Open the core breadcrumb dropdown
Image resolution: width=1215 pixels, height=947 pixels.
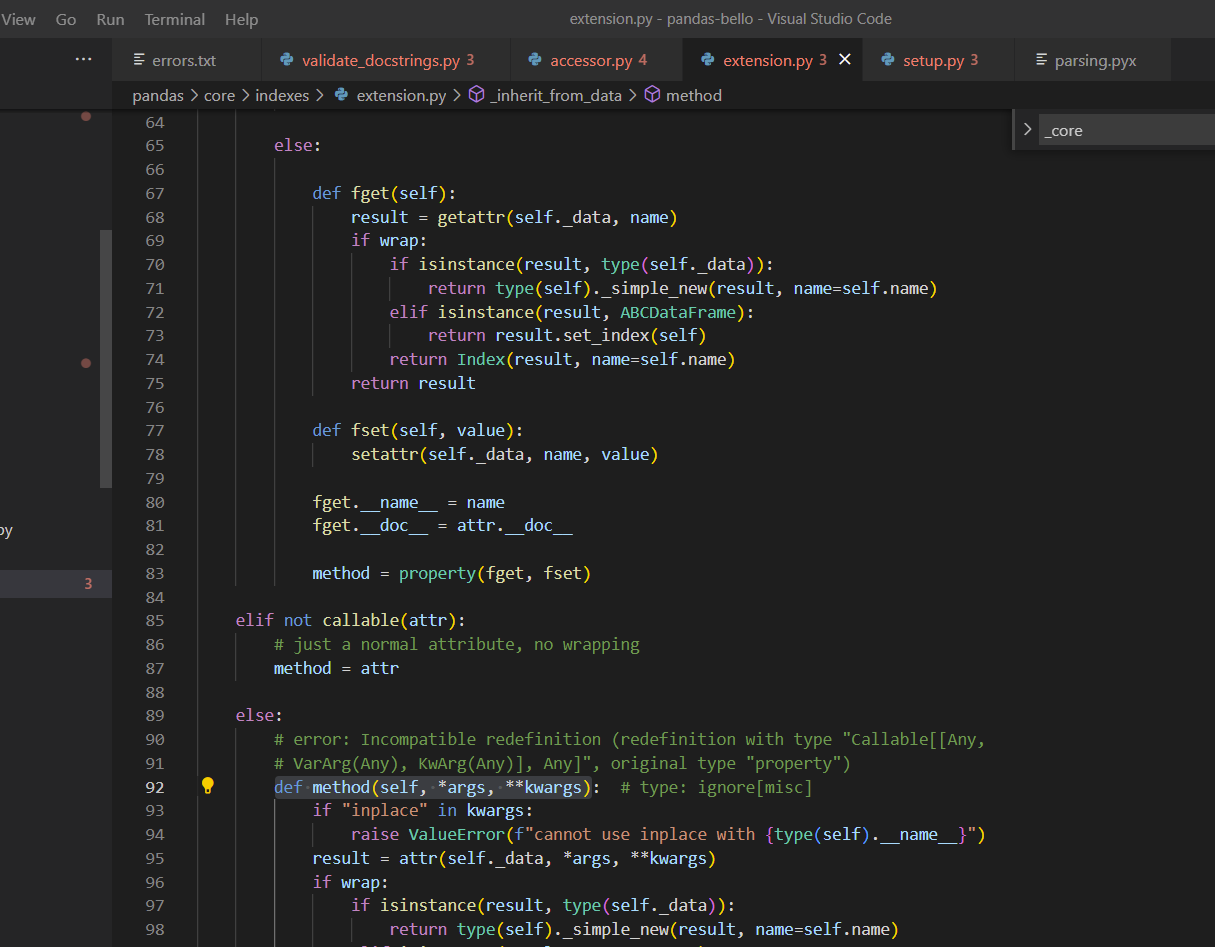tap(219, 95)
